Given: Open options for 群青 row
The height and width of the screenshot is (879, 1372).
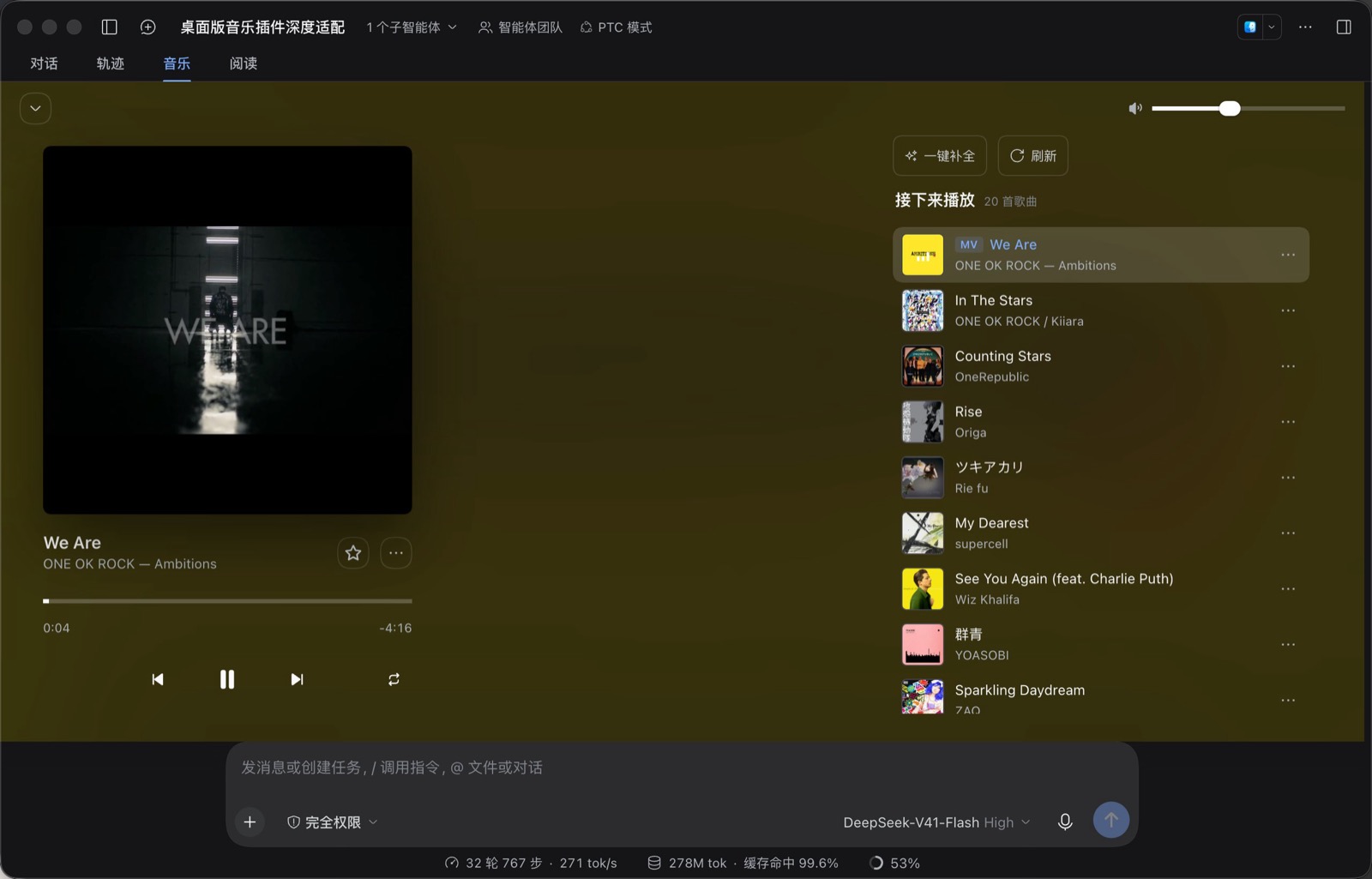Looking at the screenshot, I should [x=1288, y=645].
